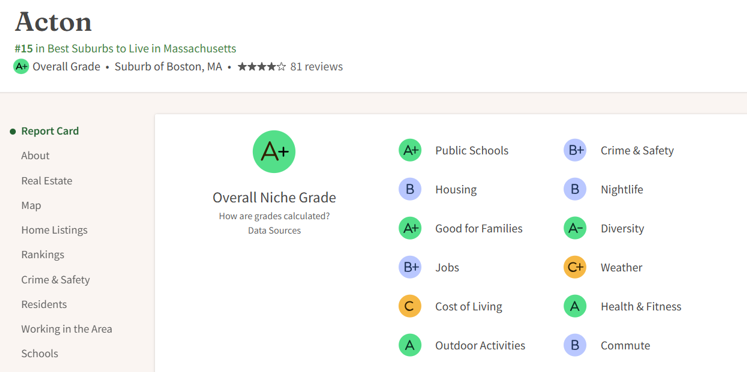This screenshot has height=372, width=747.
Task: Click the B Commute grade badge
Action: [575, 345]
